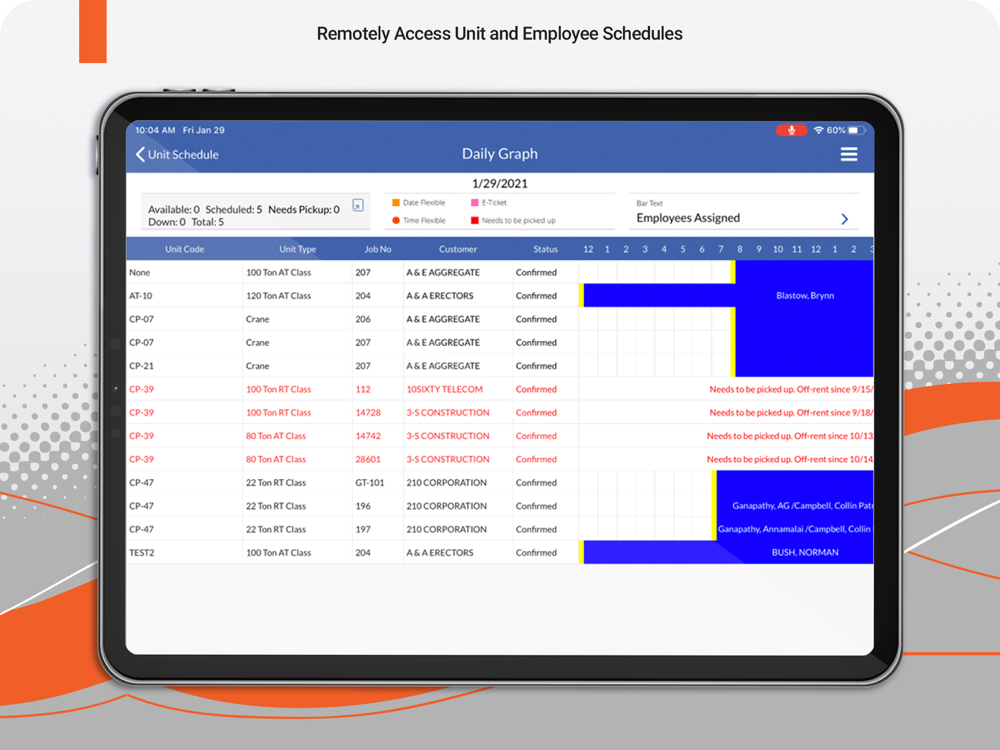Viewport: 1000px width, 750px height.
Task: Click job number 28601
Action: pos(368,459)
